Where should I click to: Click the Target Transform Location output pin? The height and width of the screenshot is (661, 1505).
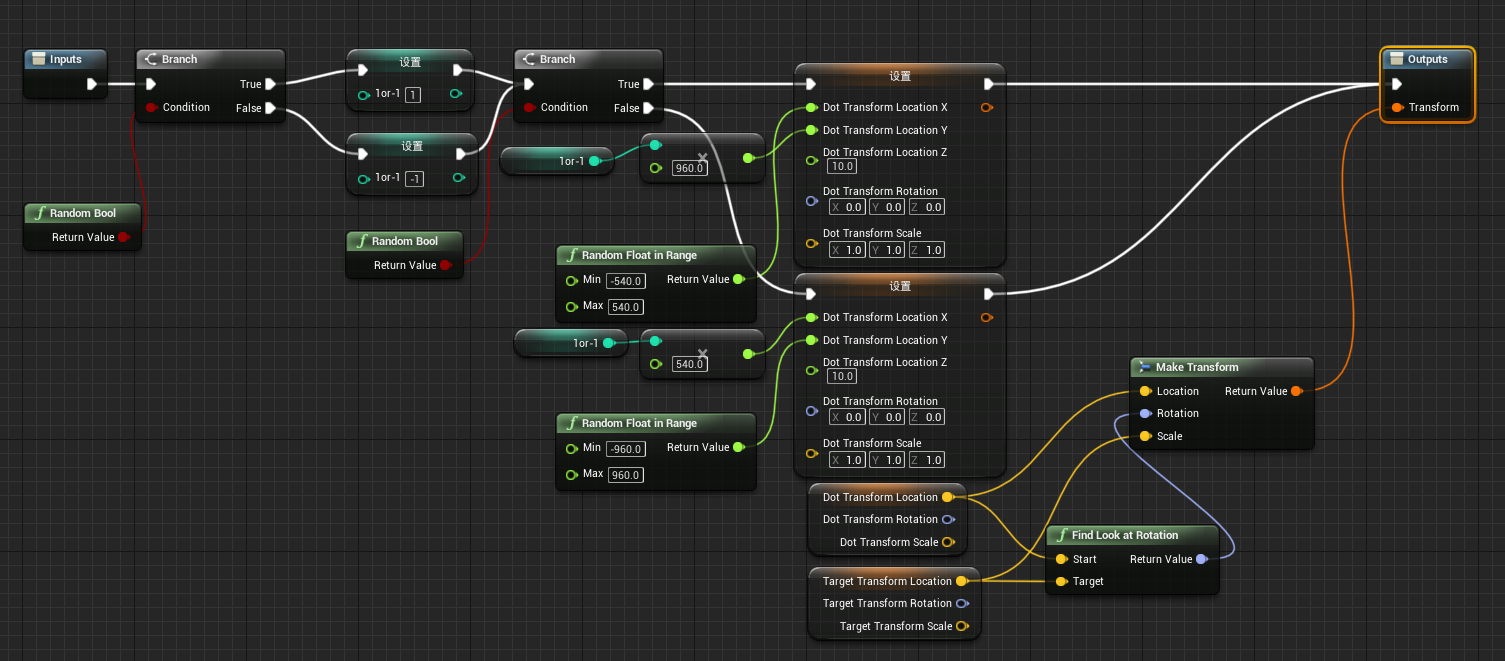961,581
